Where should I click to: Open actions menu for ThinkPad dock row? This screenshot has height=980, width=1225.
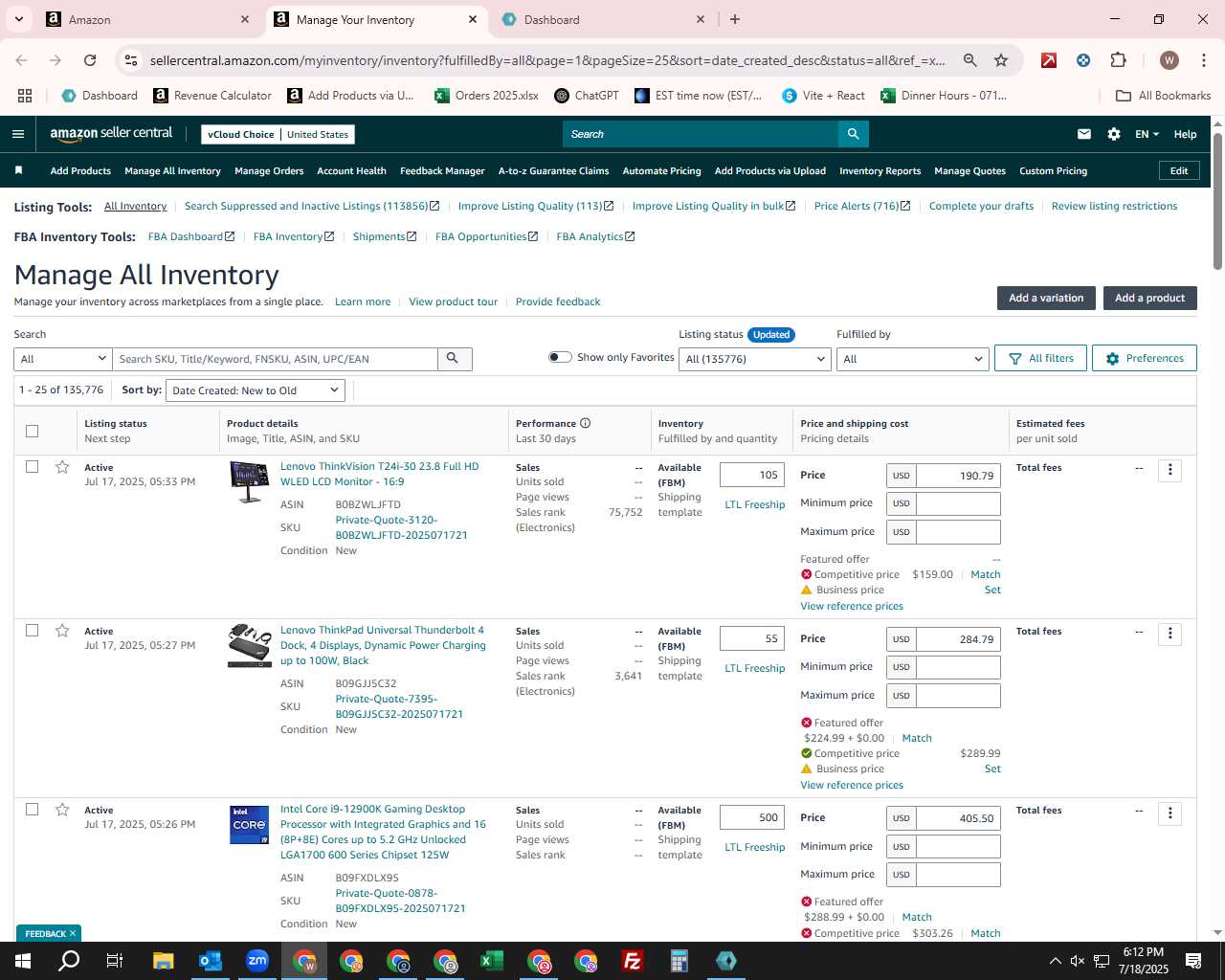click(x=1169, y=634)
